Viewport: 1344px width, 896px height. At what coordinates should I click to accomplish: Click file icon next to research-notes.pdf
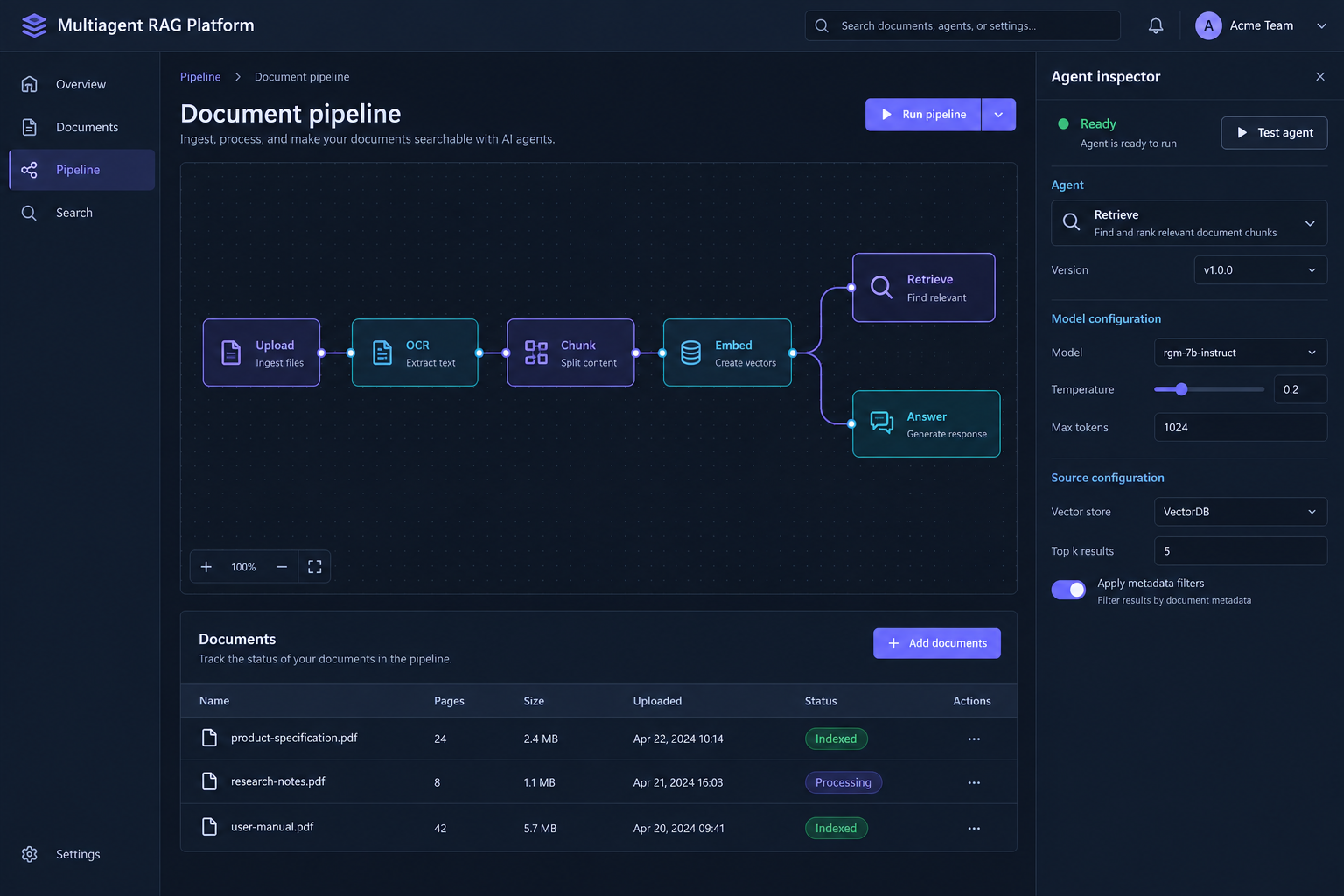tap(210, 781)
